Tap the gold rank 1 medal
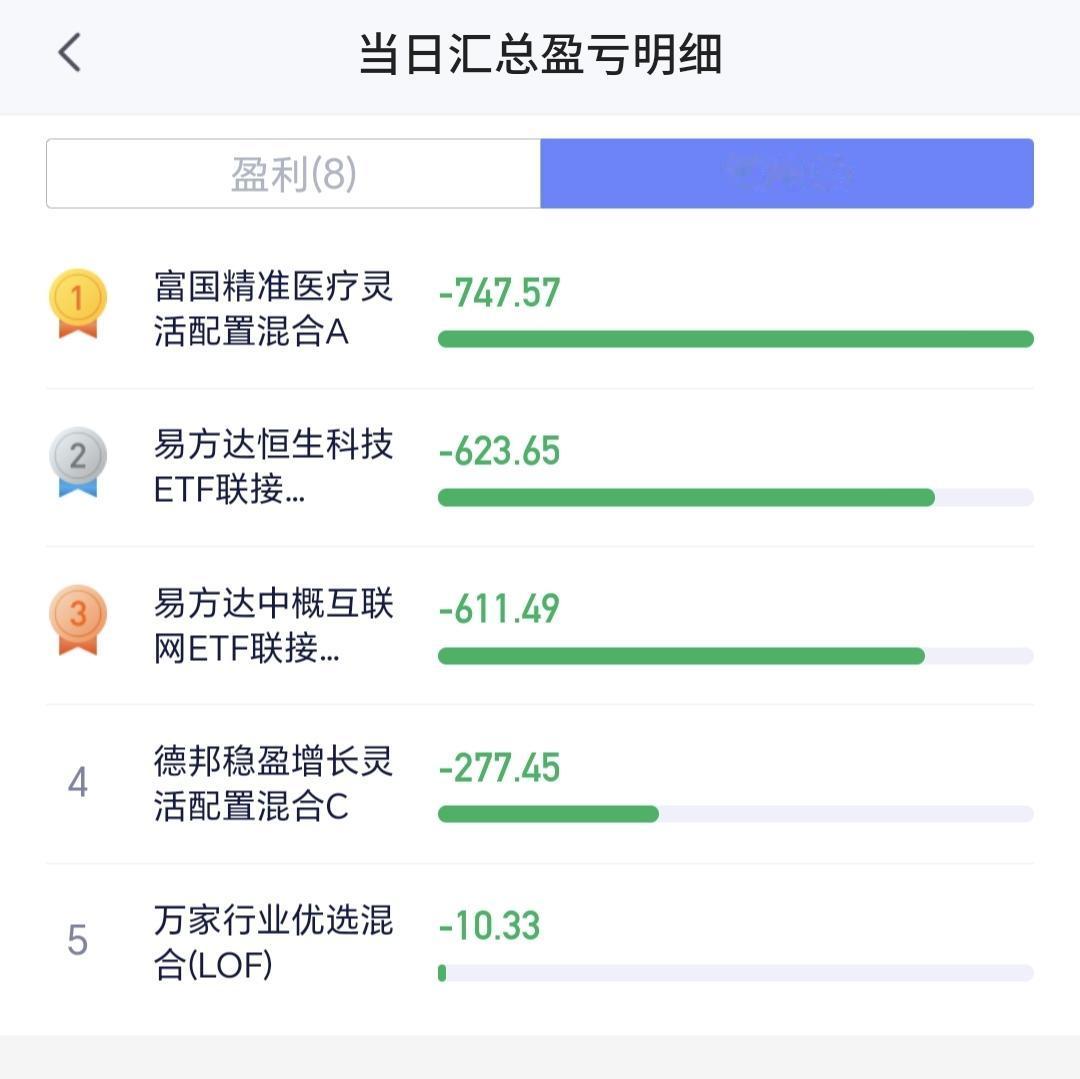This screenshot has height=1079, width=1080. (78, 304)
